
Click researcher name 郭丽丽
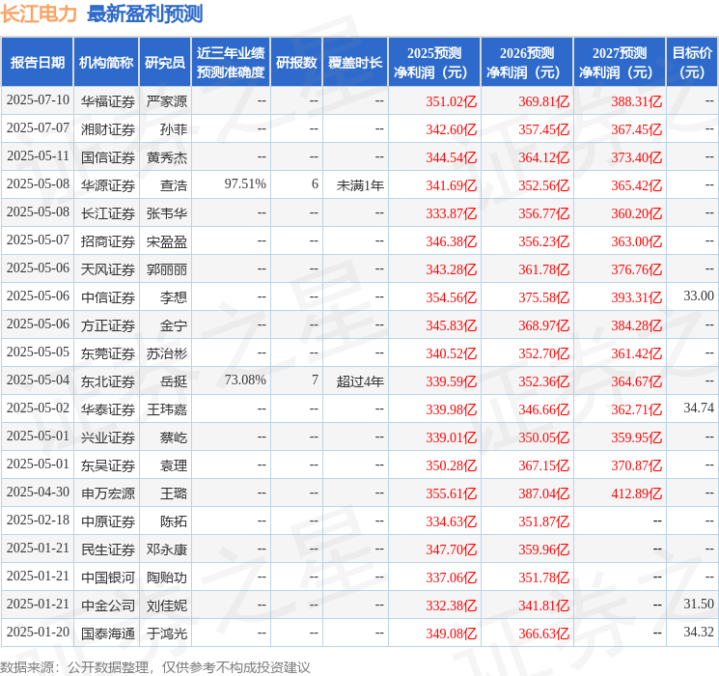(x=167, y=269)
